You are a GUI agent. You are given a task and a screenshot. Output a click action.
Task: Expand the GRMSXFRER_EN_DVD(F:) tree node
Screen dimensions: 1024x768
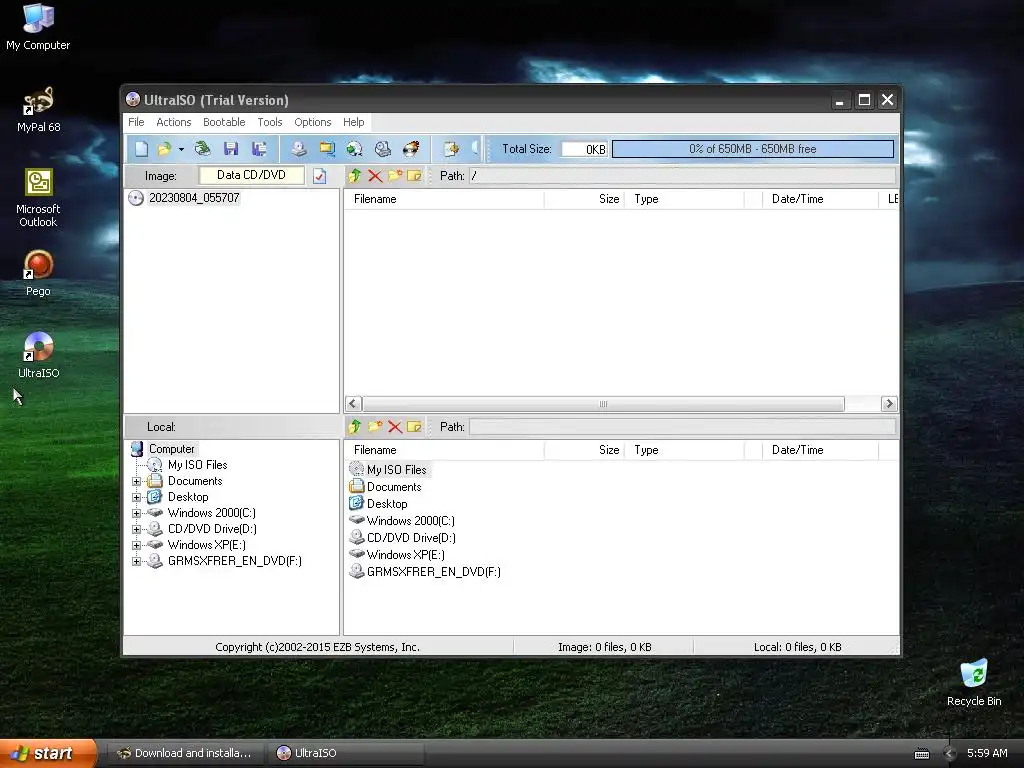tap(136, 561)
